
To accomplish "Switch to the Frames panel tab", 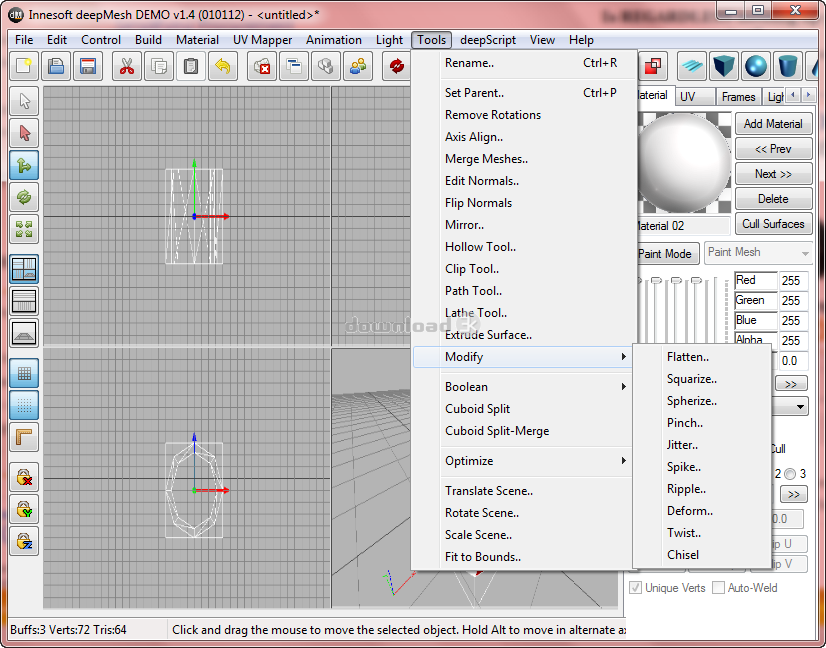I will (x=738, y=97).
